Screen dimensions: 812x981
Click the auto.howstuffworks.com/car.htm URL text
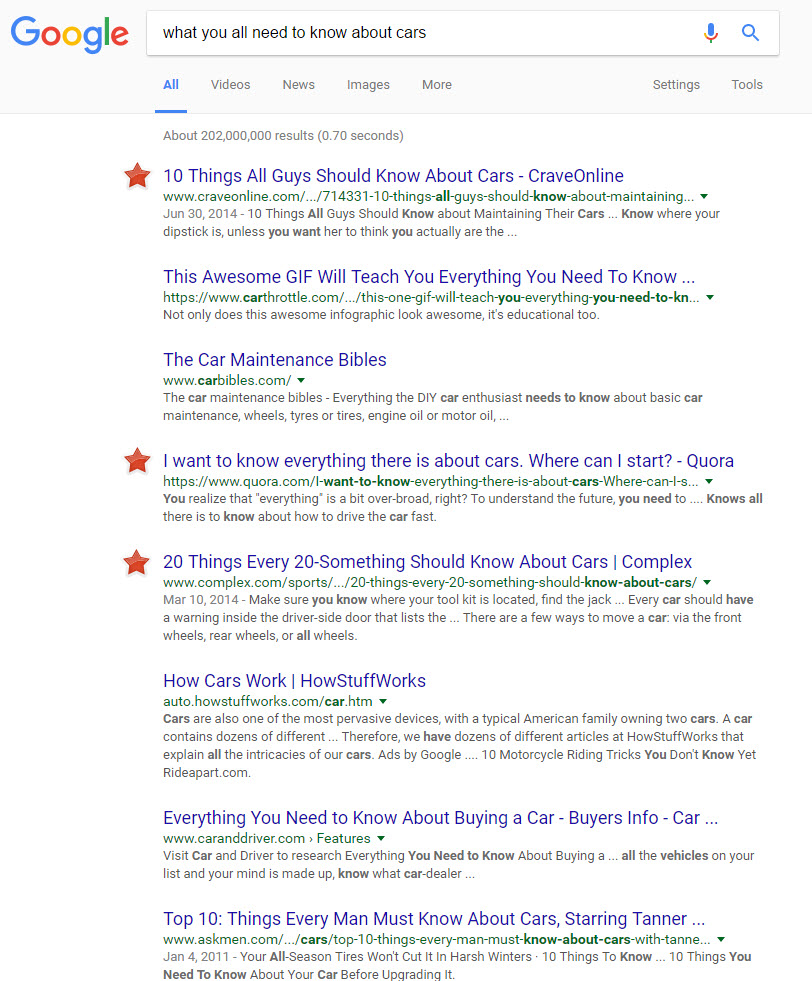268,701
